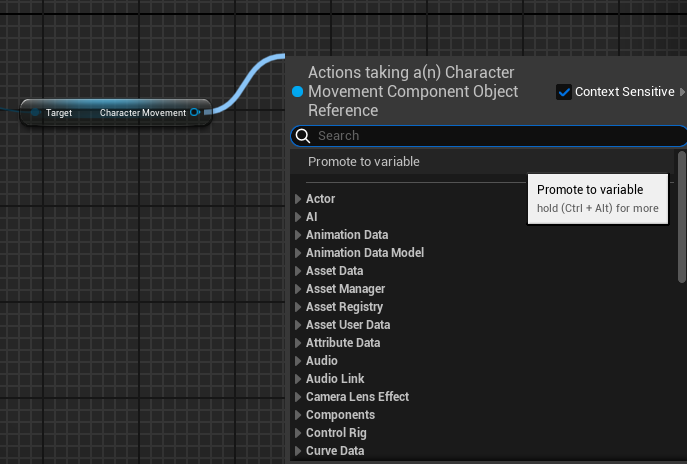
Task: Select the Curve Data label
Action: point(335,450)
